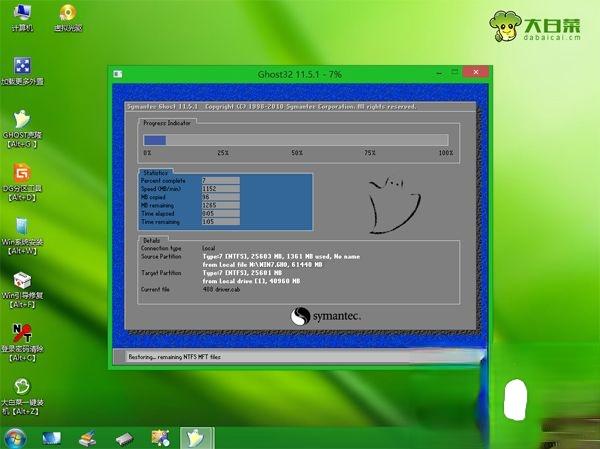Image resolution: width=600 pixels, height=449 pixels.
Task: Click the Statistics group label
Action: tap(155, 173)
